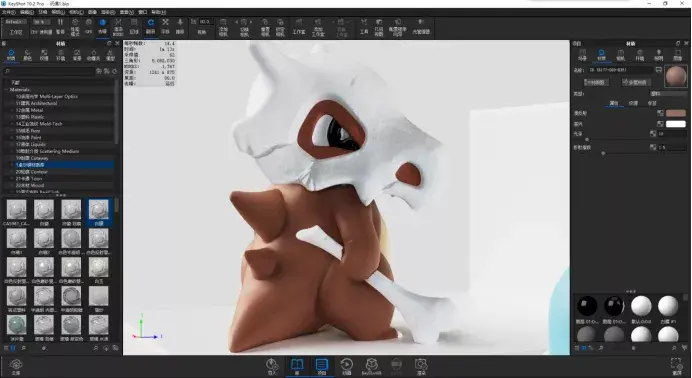This screenshot has height=378, width=692.
Task: Expand the Multi-Layer Optics folder
Action: 12,96
